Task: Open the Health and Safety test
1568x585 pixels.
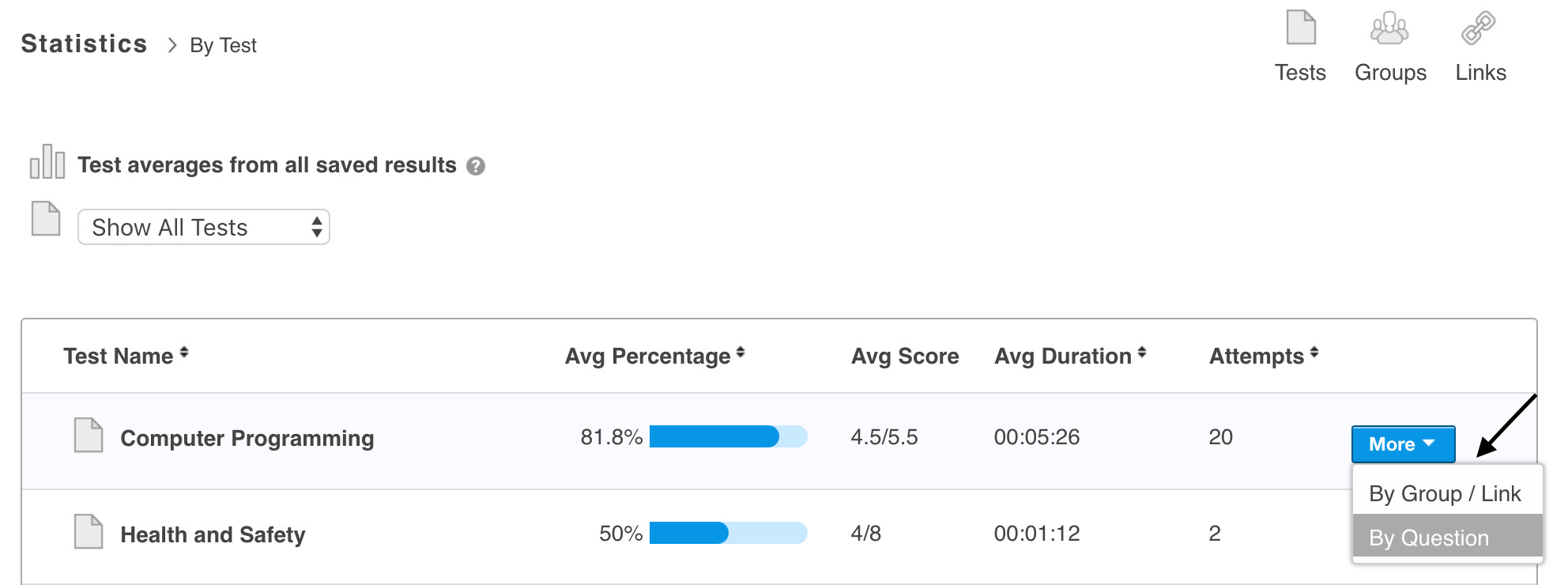Action: point(213,535)
